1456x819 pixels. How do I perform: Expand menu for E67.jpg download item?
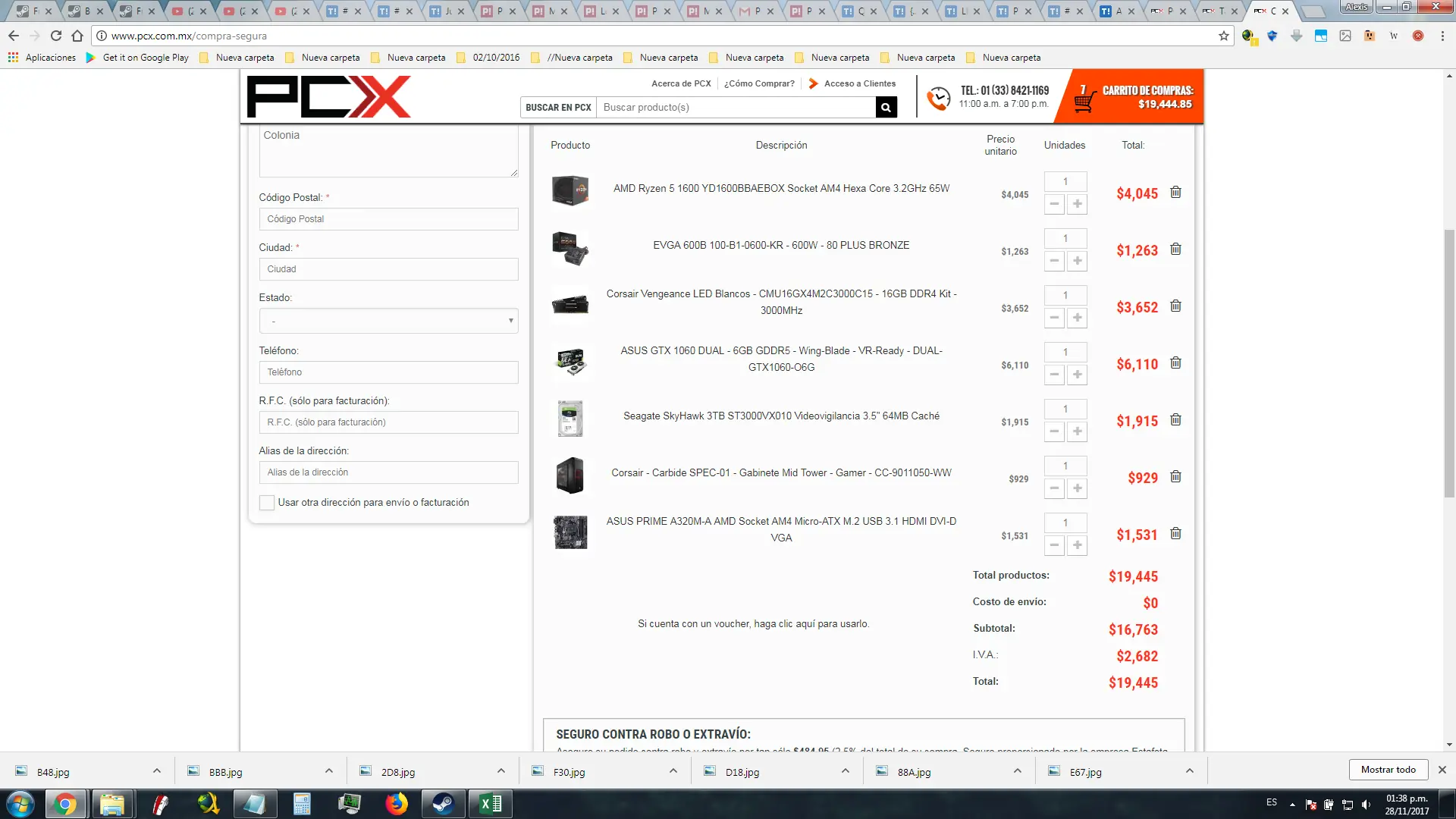[1189, 771]
